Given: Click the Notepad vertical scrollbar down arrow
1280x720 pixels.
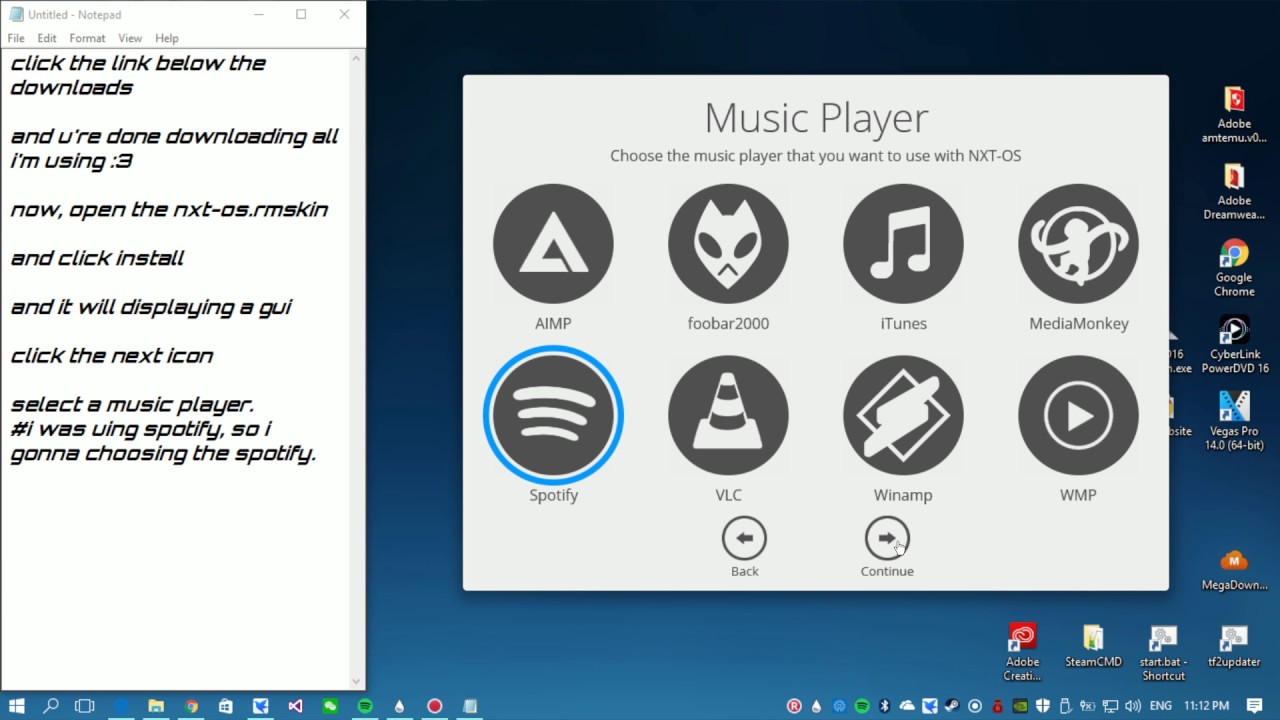Looking at the screenshot, I should point(356,681).
